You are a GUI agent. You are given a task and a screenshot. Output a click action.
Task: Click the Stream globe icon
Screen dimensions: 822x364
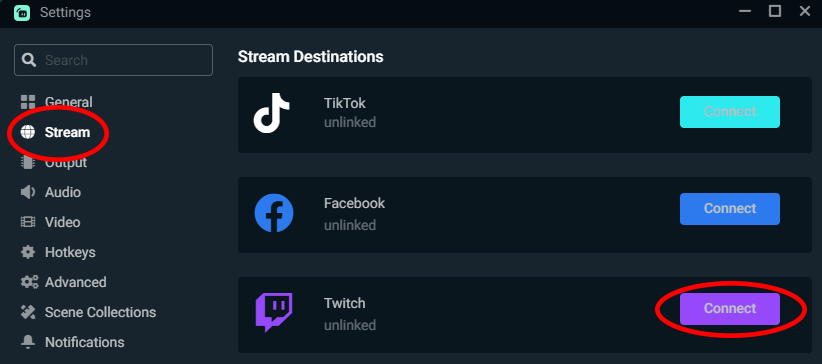tap(28, 132)
